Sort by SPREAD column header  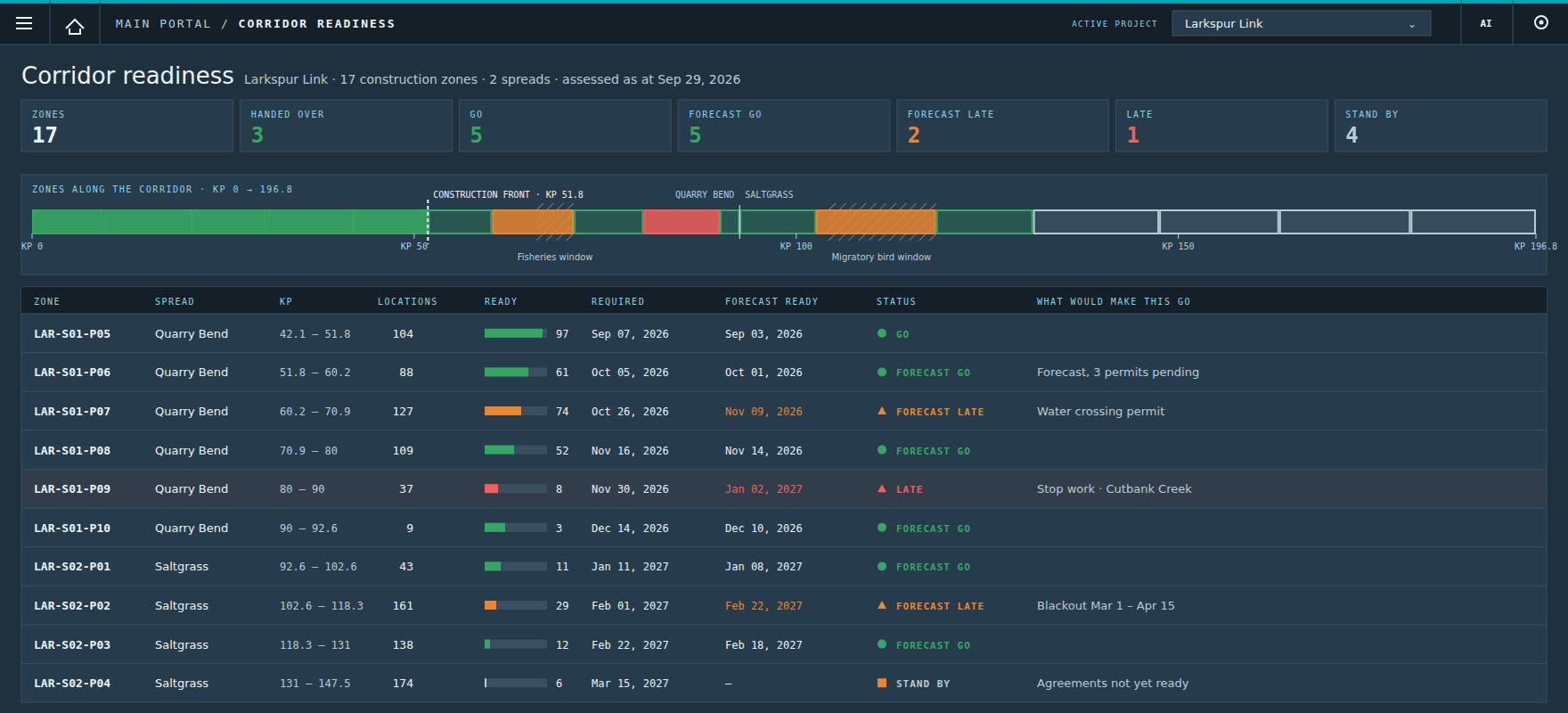[x=175, y=301]
